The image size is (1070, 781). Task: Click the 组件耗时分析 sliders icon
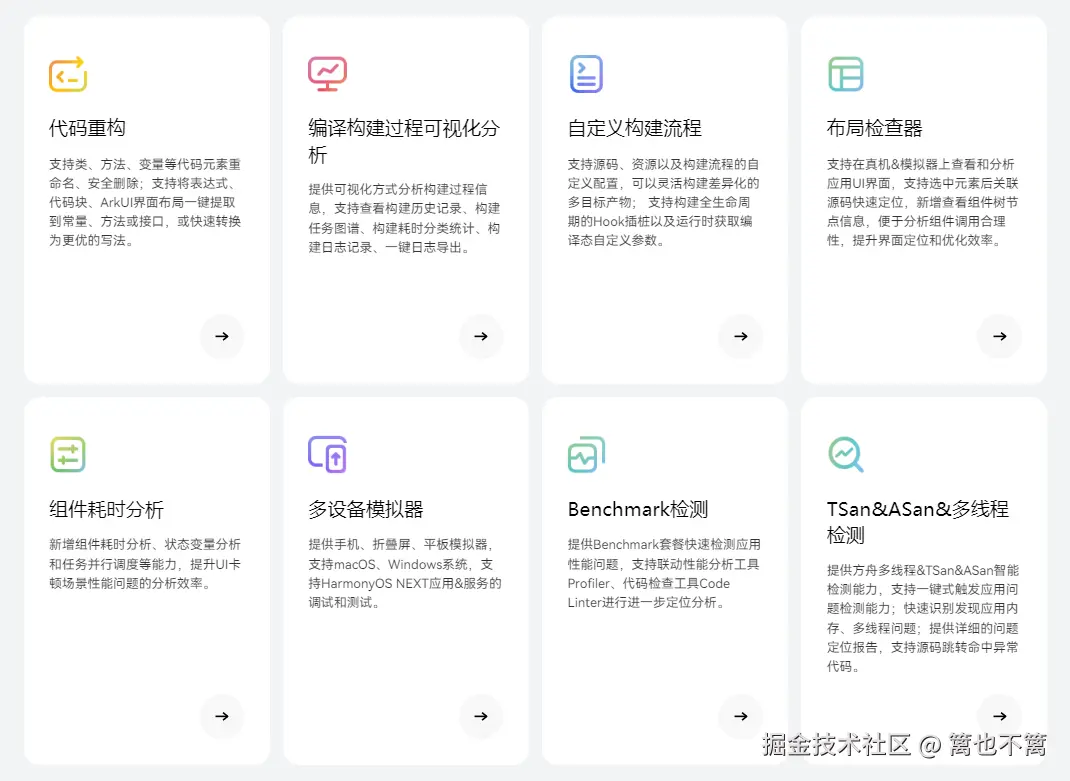coord(68,455)
